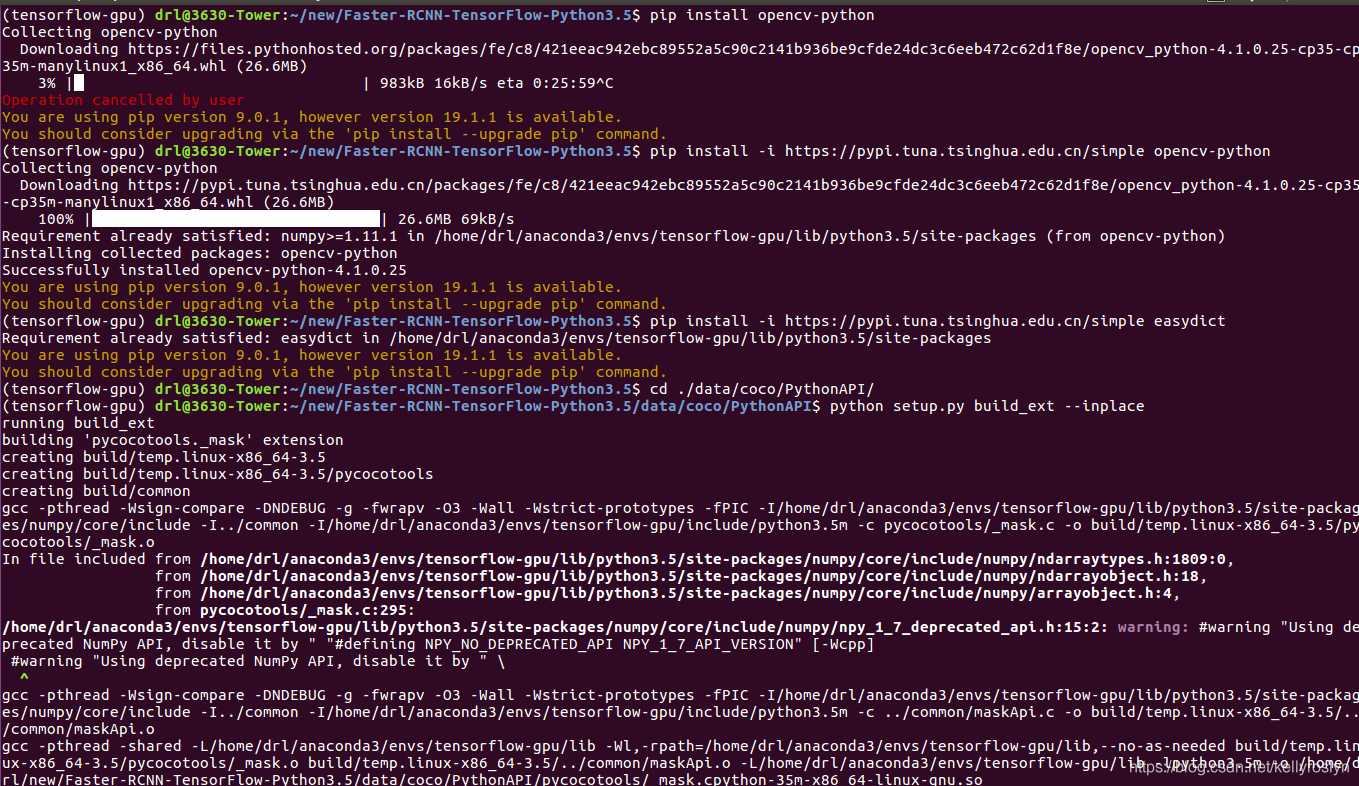Click the '983kB 16kB/s eta 0:25:59^C' status text

click(497, 83)
